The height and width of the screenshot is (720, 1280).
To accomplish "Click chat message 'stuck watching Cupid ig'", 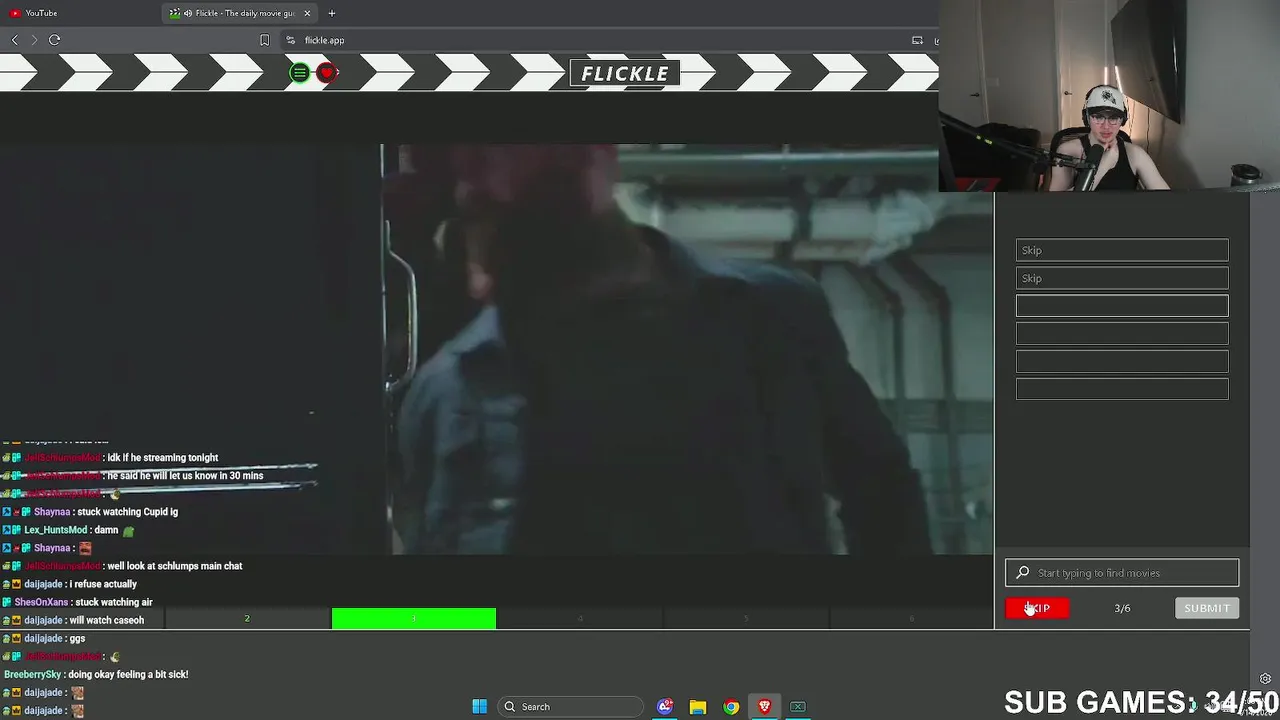I will tap(127, 512).
